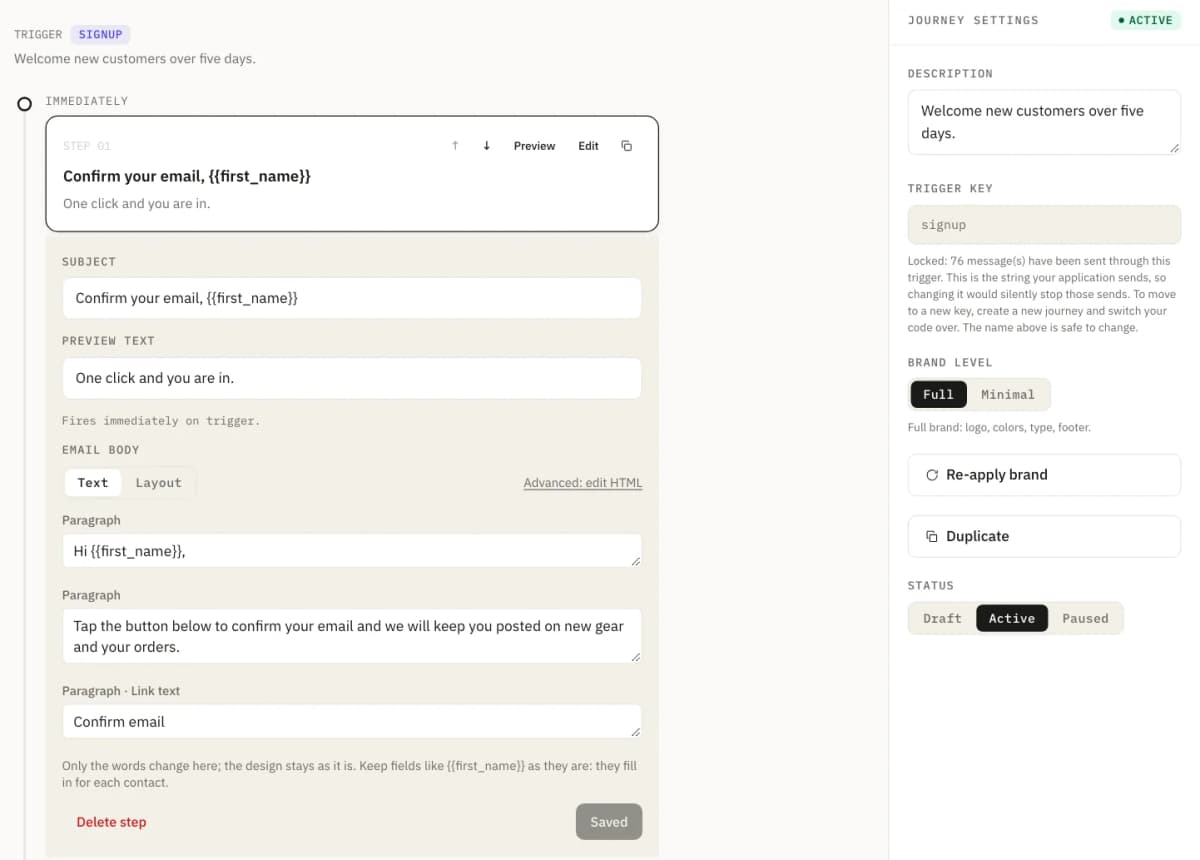Click the resize grip of the Description textarea
Screen dimensions: 1200x860
coord(1174,147)
